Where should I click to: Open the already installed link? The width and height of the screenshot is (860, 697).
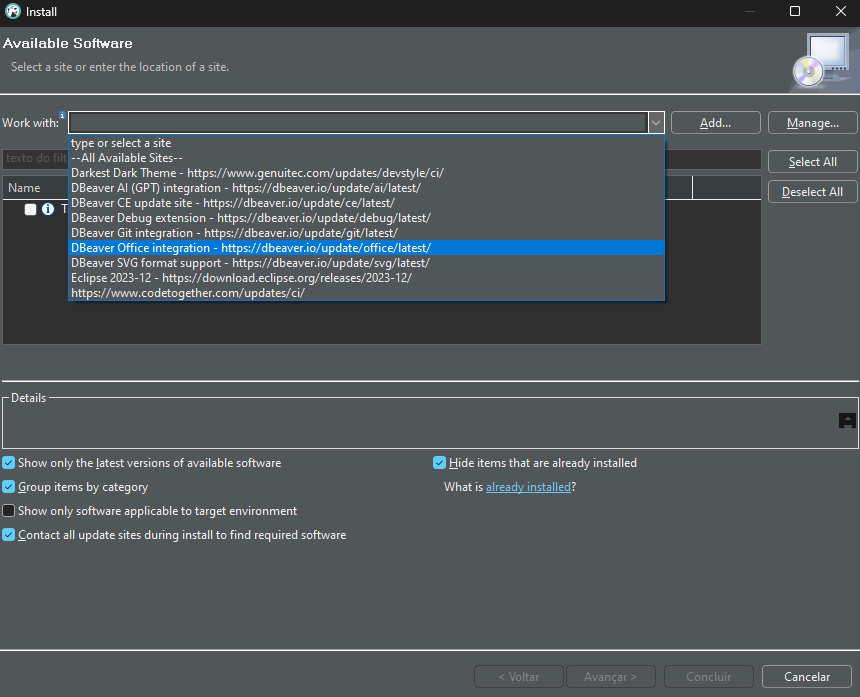pos(528,487)
